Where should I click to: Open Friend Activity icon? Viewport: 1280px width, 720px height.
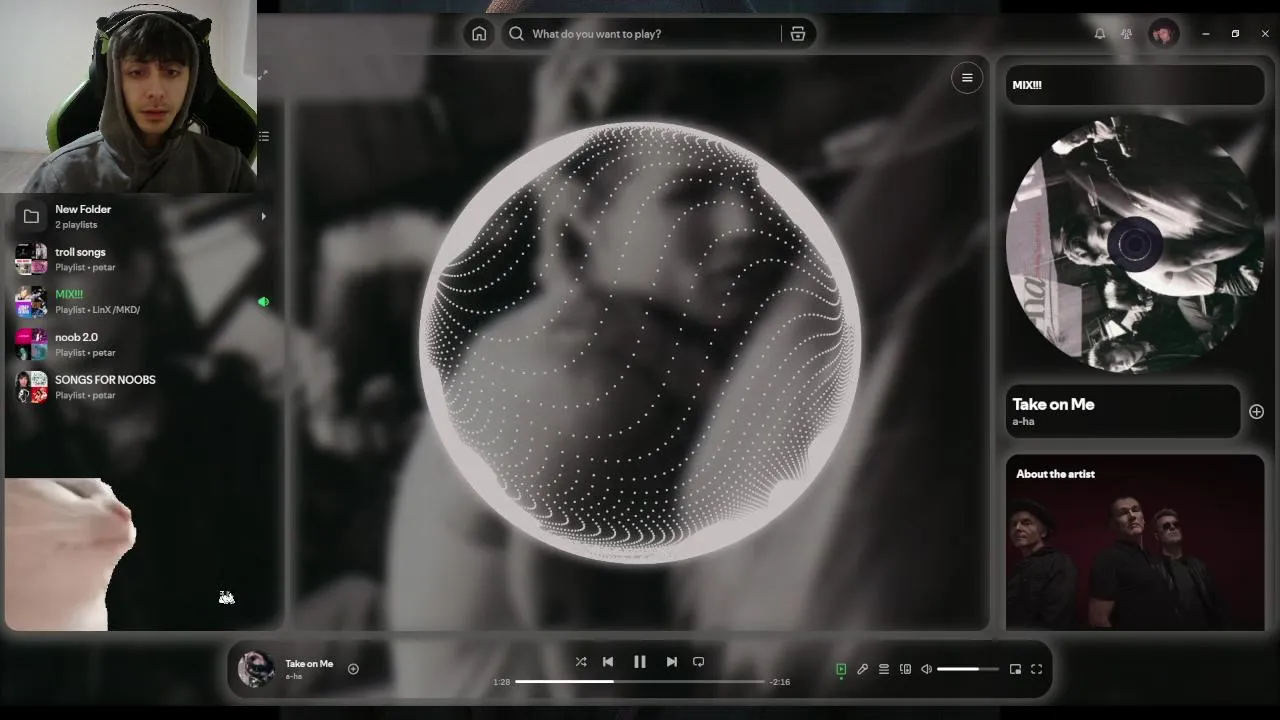[1127, 34]
